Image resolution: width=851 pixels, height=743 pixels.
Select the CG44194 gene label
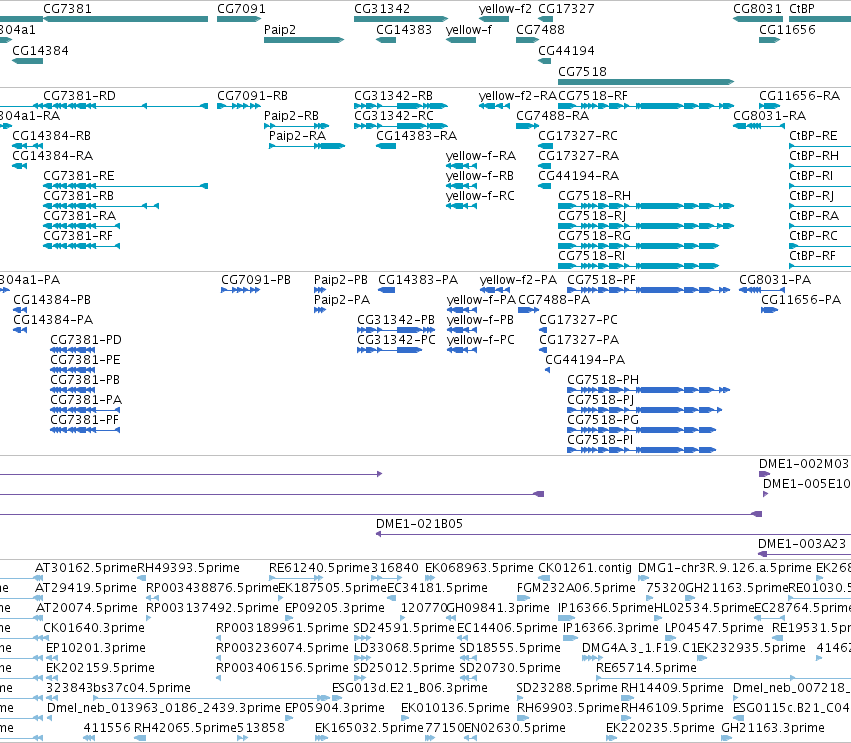tap(566, 50)
